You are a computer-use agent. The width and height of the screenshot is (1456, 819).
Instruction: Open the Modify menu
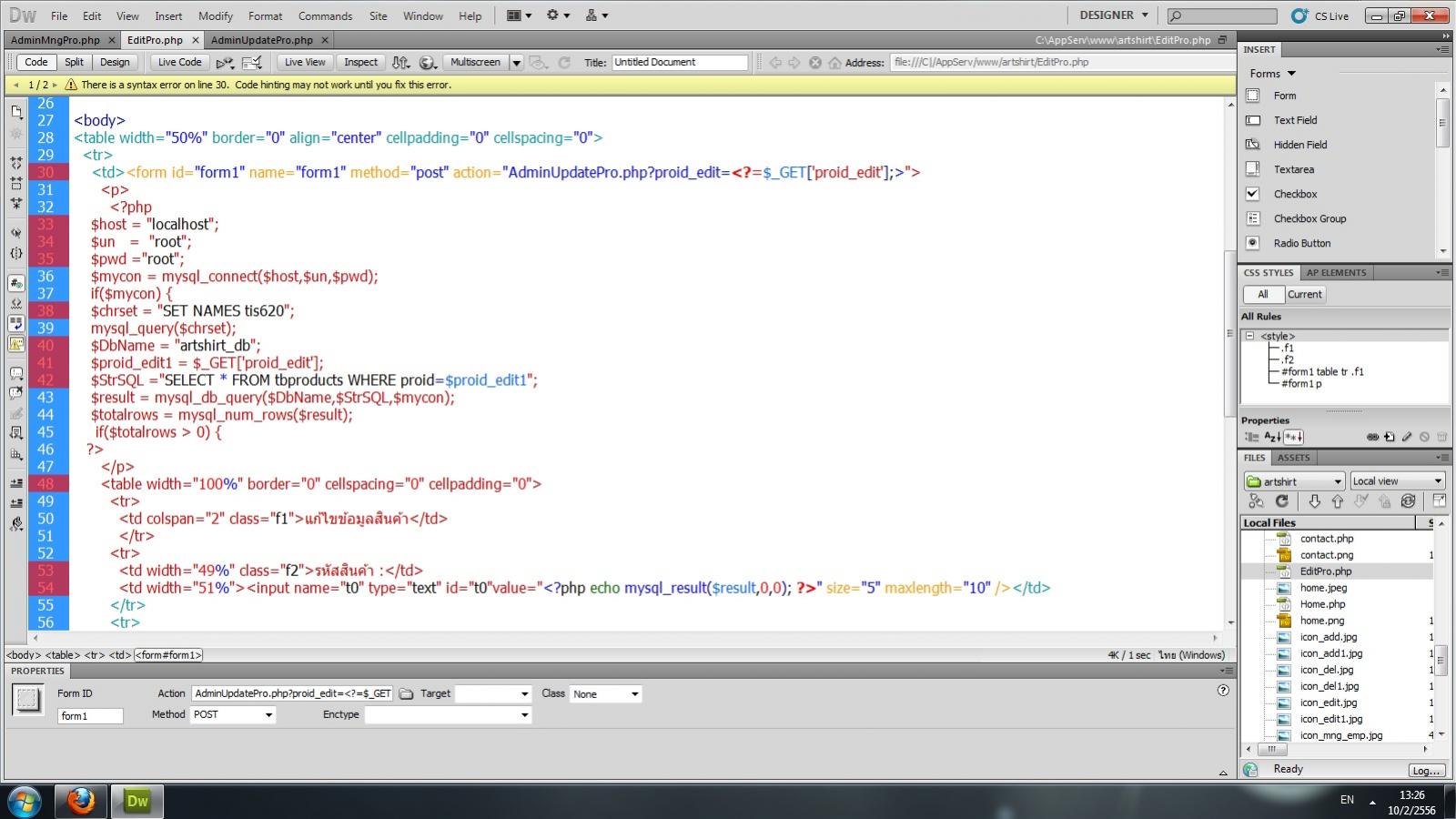216,16
